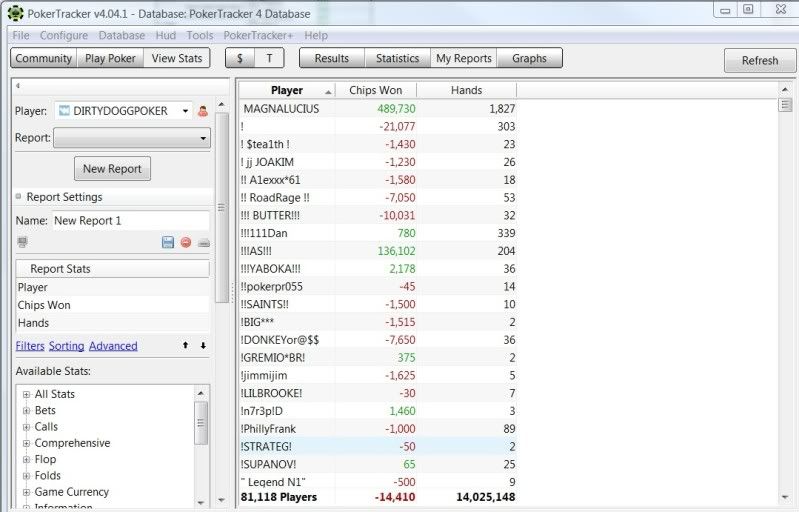Click the Refresh button
Viewport: 799px width, 512px height.
pos(760,61)
